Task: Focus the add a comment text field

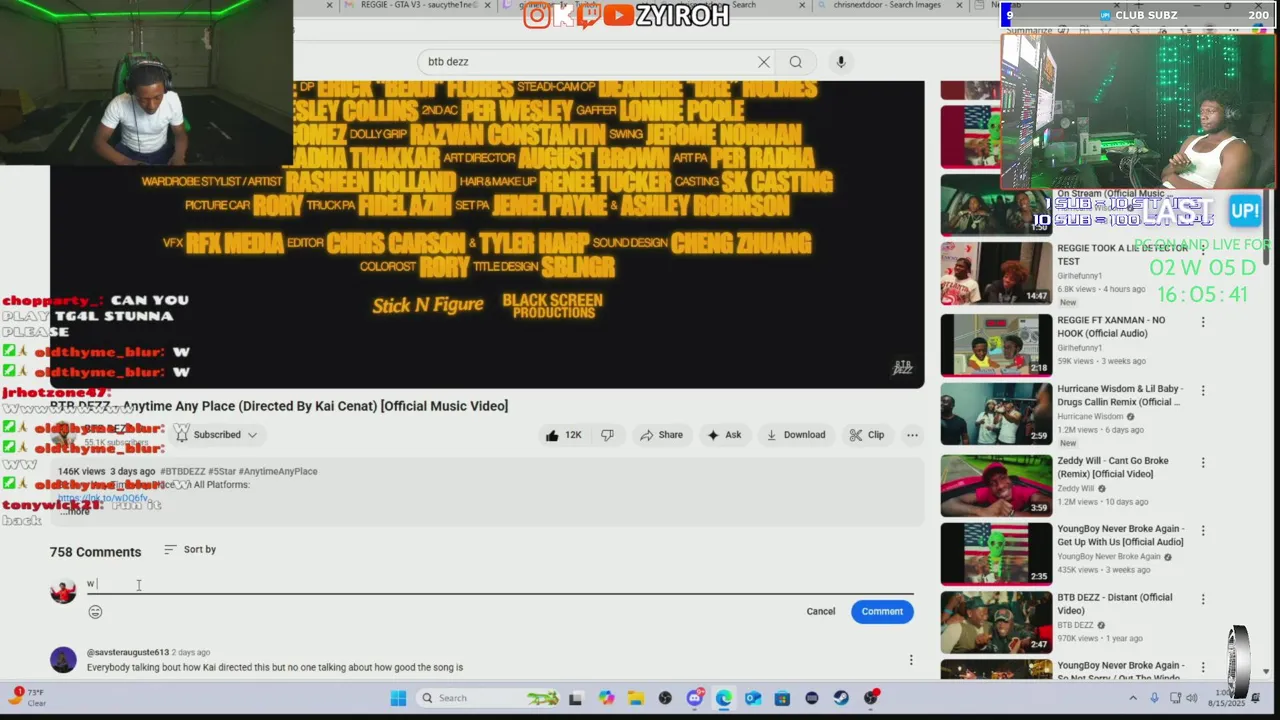Action: 500,584
